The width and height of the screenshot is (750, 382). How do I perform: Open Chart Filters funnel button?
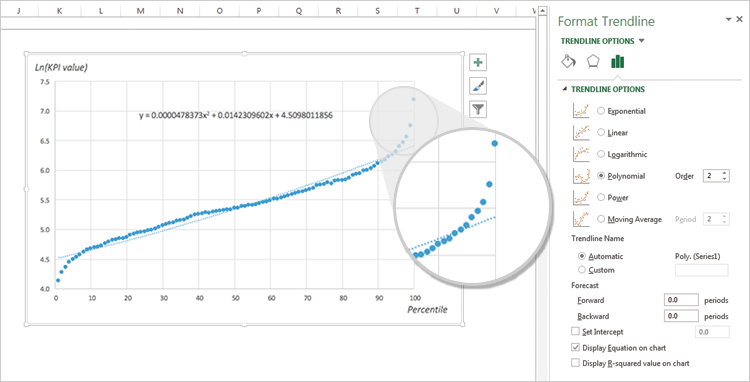point(478,109)
